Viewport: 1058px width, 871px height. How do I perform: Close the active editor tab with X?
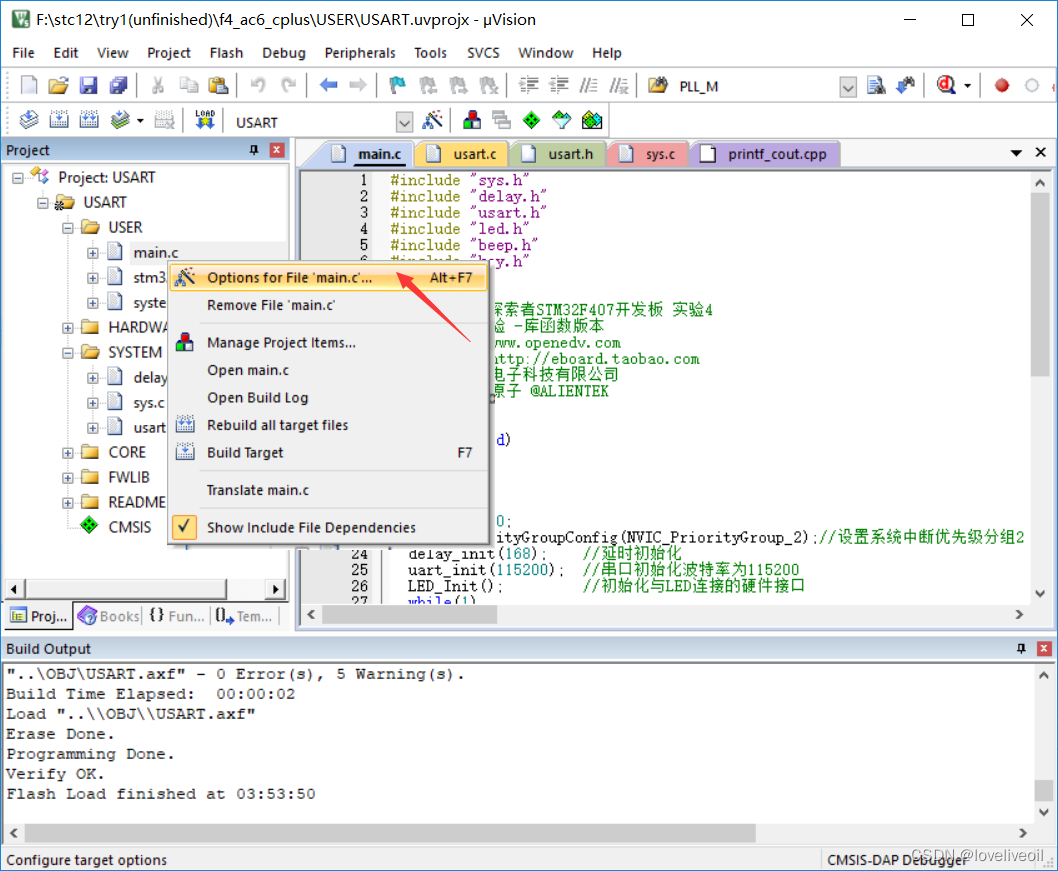click(1040, 152)
